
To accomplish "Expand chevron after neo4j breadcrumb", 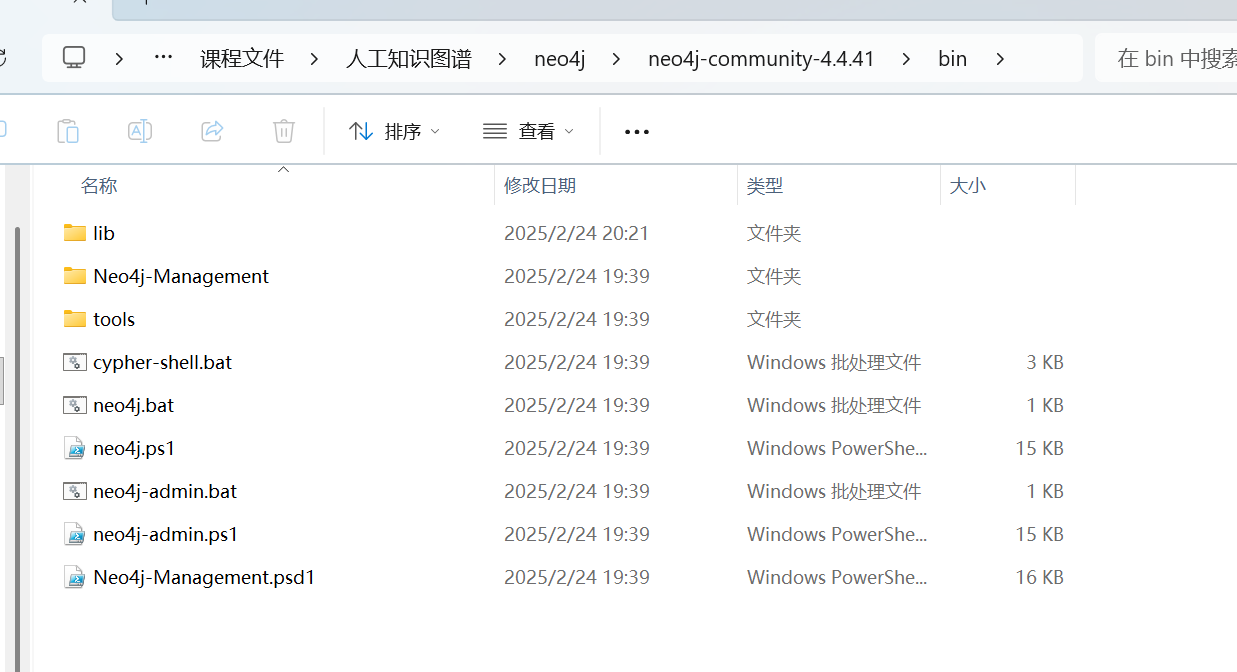I will (x=616, y=59).
